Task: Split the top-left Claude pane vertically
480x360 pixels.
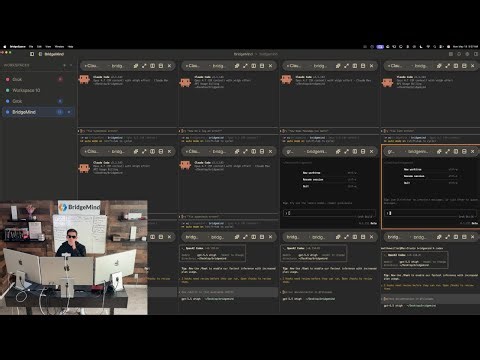Action: point(152,66)
